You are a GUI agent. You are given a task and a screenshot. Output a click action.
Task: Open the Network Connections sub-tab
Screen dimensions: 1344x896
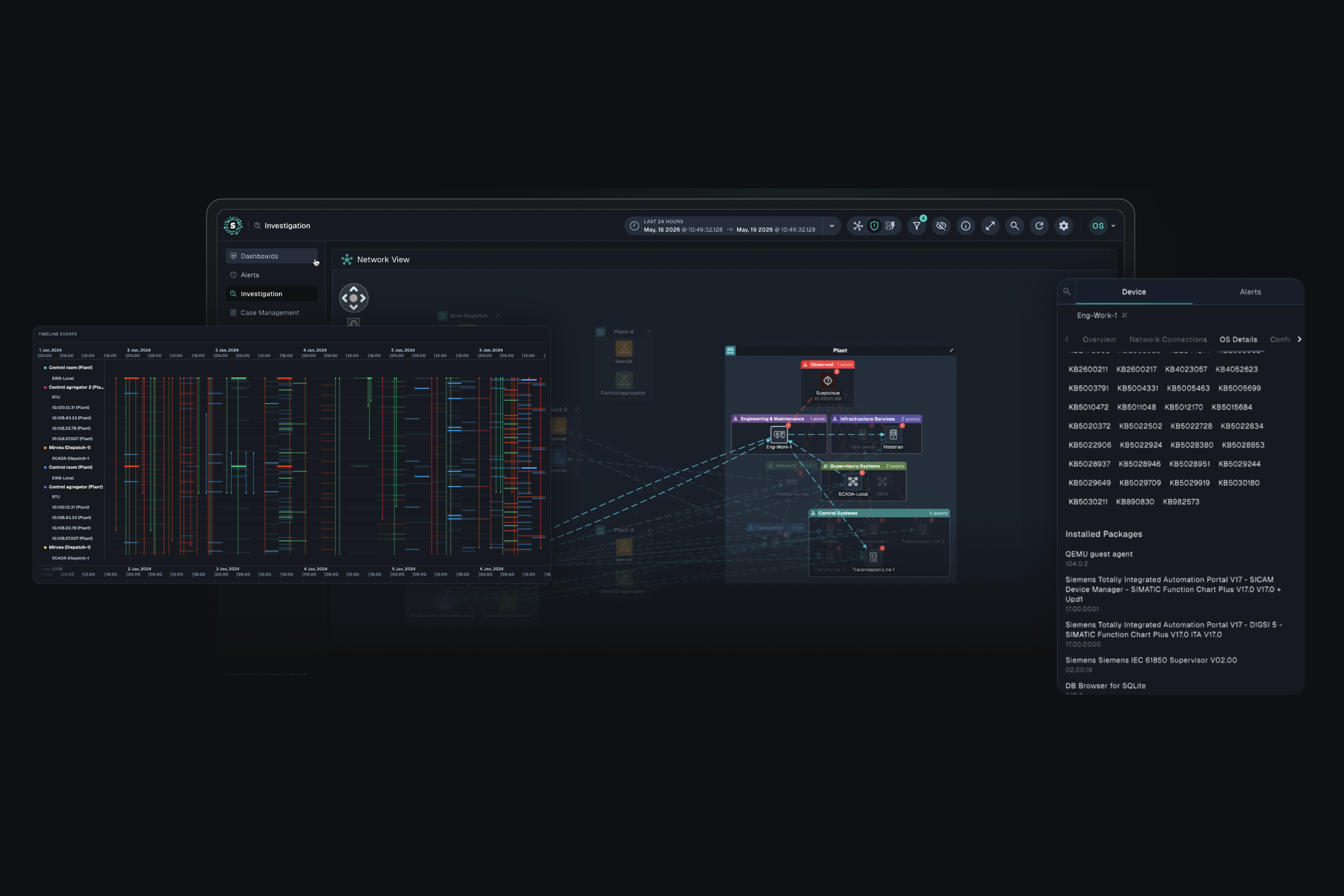click(1168, 340)
